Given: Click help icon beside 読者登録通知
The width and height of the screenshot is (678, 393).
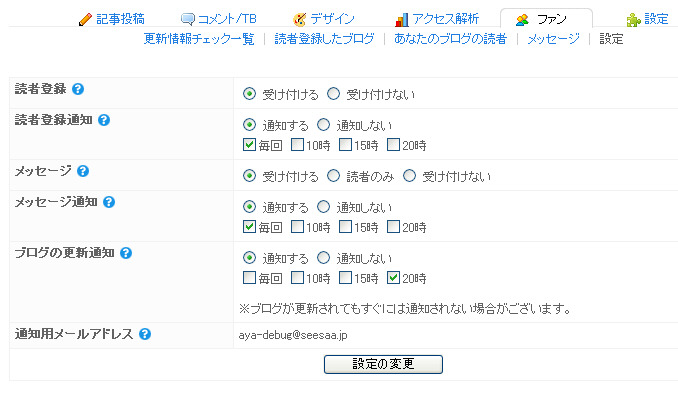Looking at the screenshot, I should (104, 120).
